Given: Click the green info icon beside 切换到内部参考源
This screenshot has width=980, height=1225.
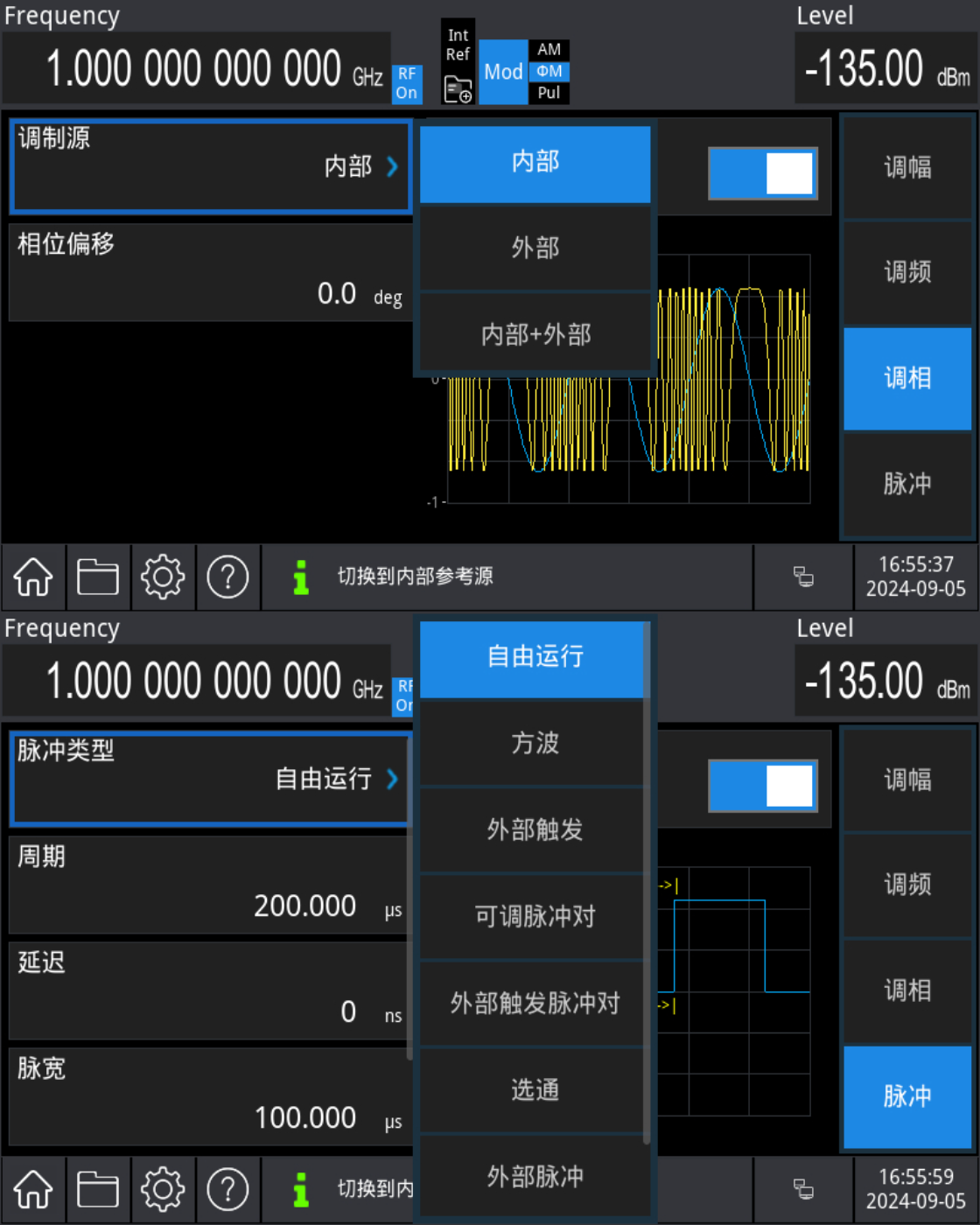Looking at the screenshot, I should pos(301,577).
